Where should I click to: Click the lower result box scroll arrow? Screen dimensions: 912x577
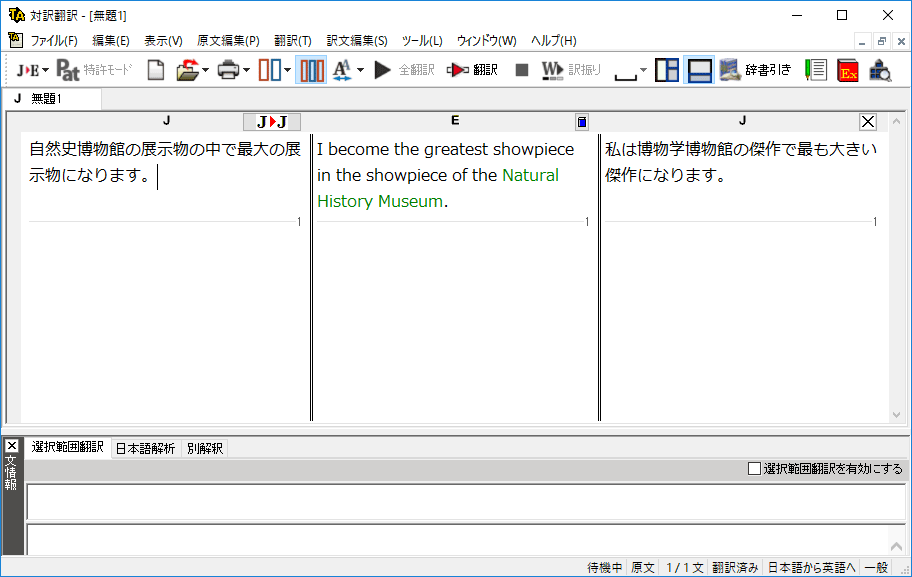tap(896, 546)
